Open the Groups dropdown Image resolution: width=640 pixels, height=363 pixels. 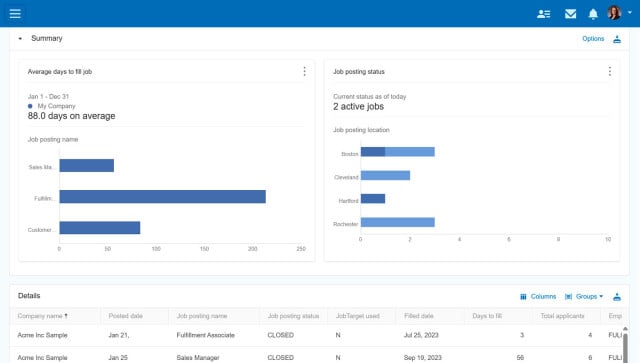pyautogui.click(x=584, y=296)
